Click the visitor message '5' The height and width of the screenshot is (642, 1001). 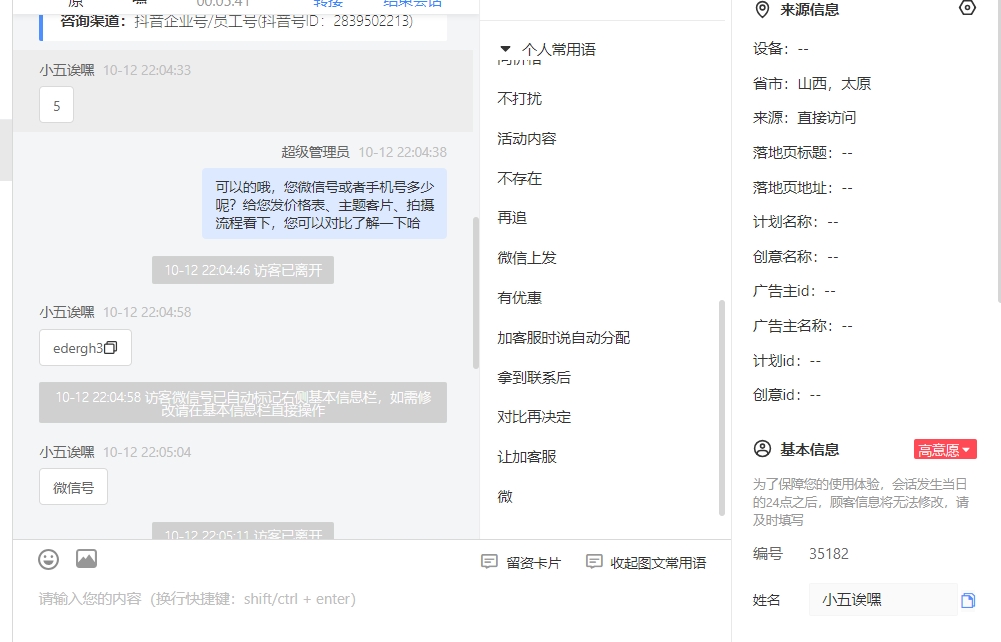[56, 105]
